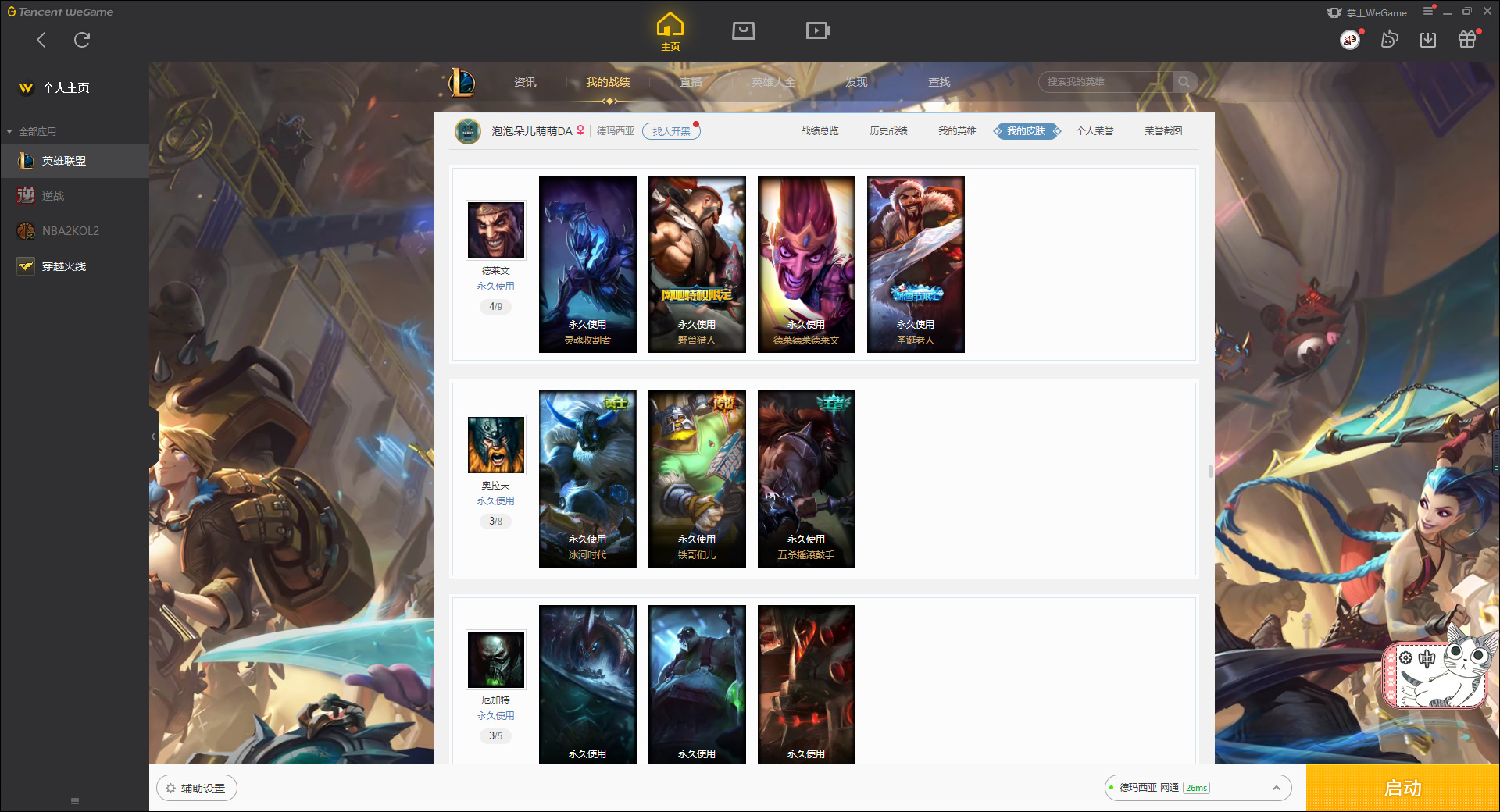Open 个人荣誉 sub-tab
This screenshot has height=812, width=1500.
(x=1095, y=131)
